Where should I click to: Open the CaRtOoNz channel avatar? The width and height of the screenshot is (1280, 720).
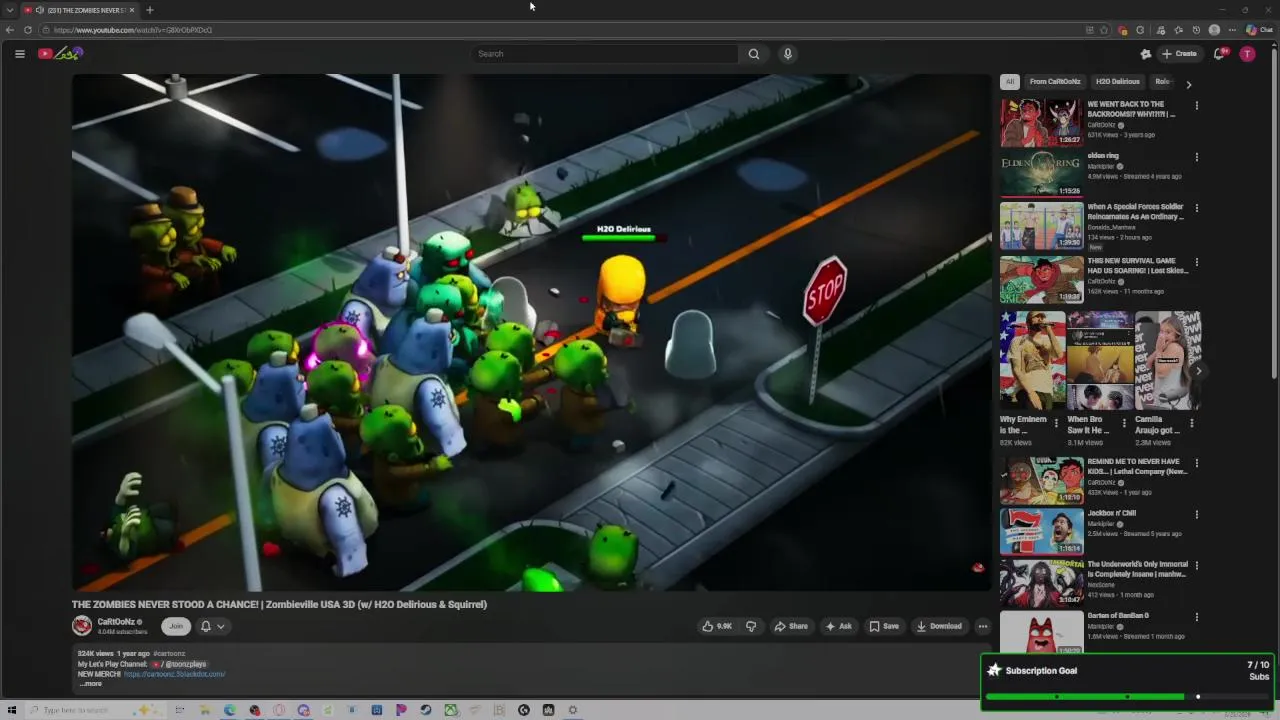coord(82,626)
